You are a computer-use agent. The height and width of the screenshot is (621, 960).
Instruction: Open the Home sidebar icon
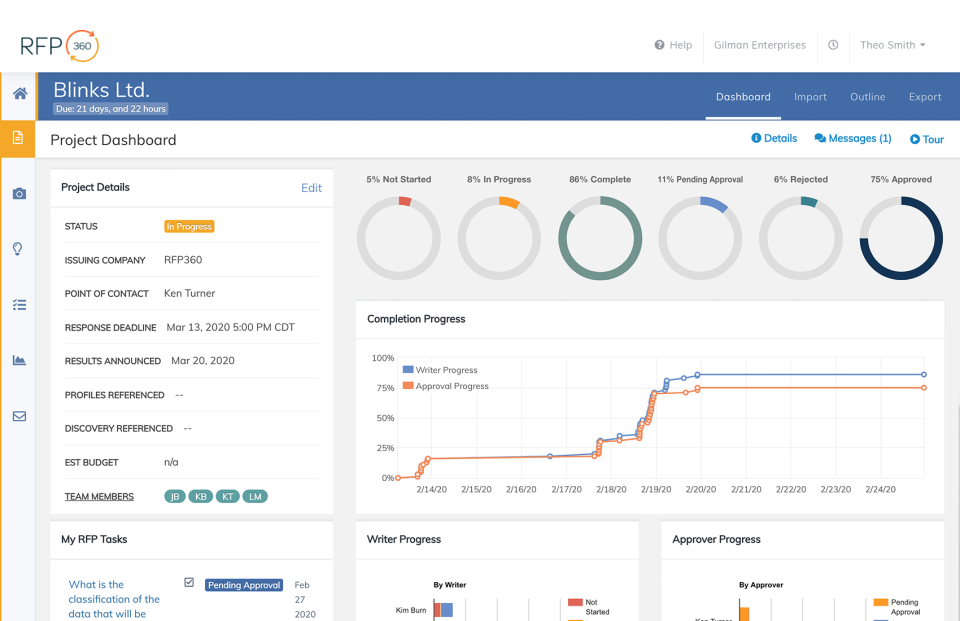point(18,92)
